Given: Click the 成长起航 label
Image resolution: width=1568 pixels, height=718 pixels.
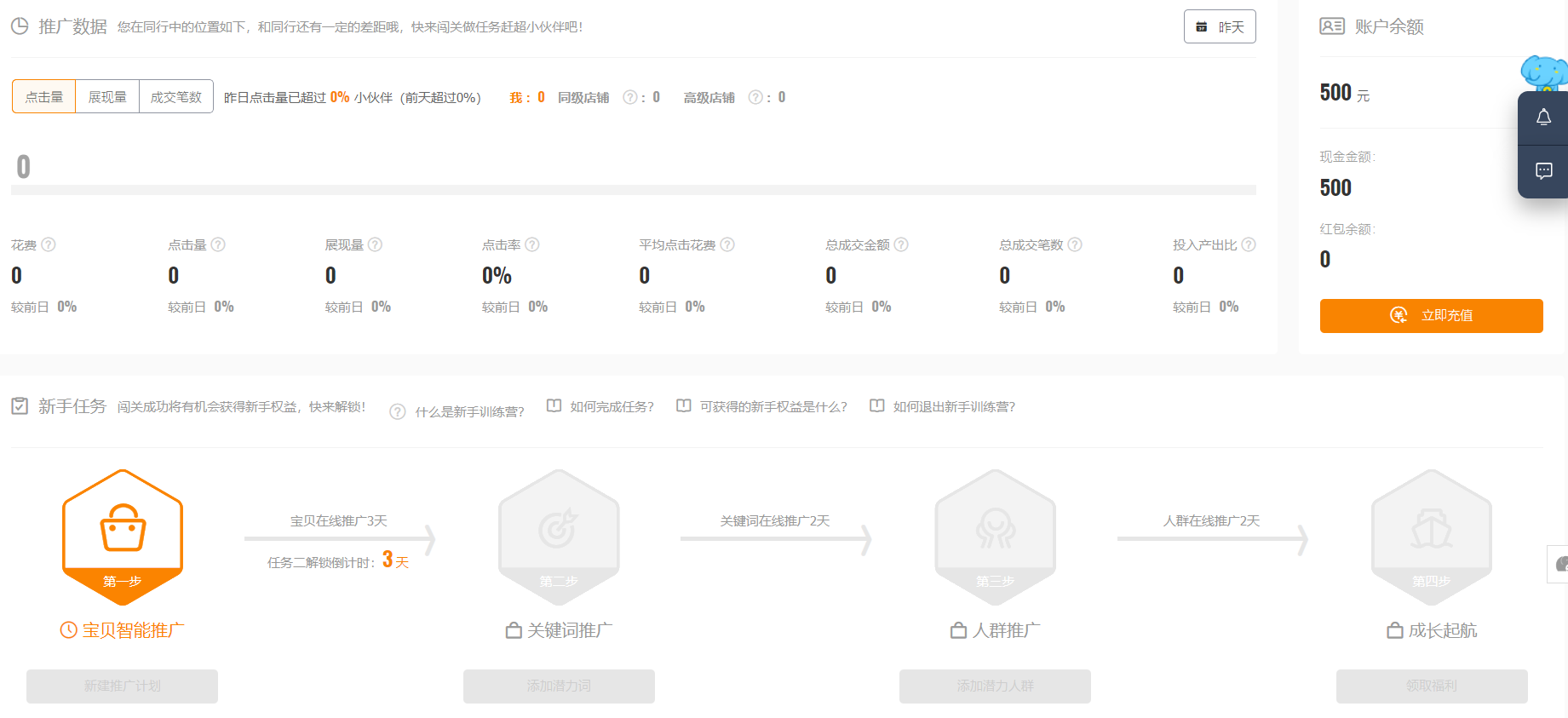Looking at the screenshot, I should coord(1443,630).
